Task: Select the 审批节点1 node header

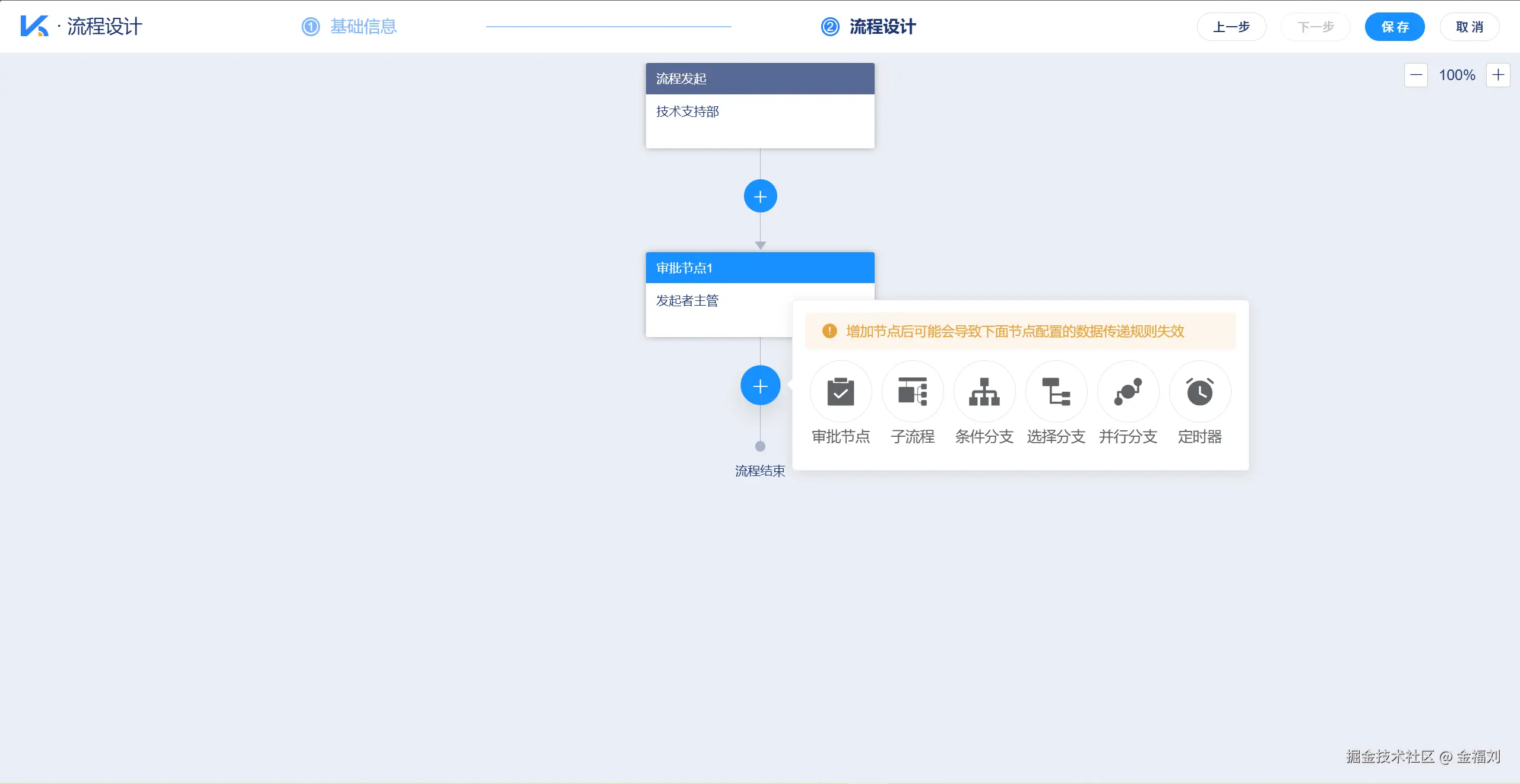Action: pos(760,268)
